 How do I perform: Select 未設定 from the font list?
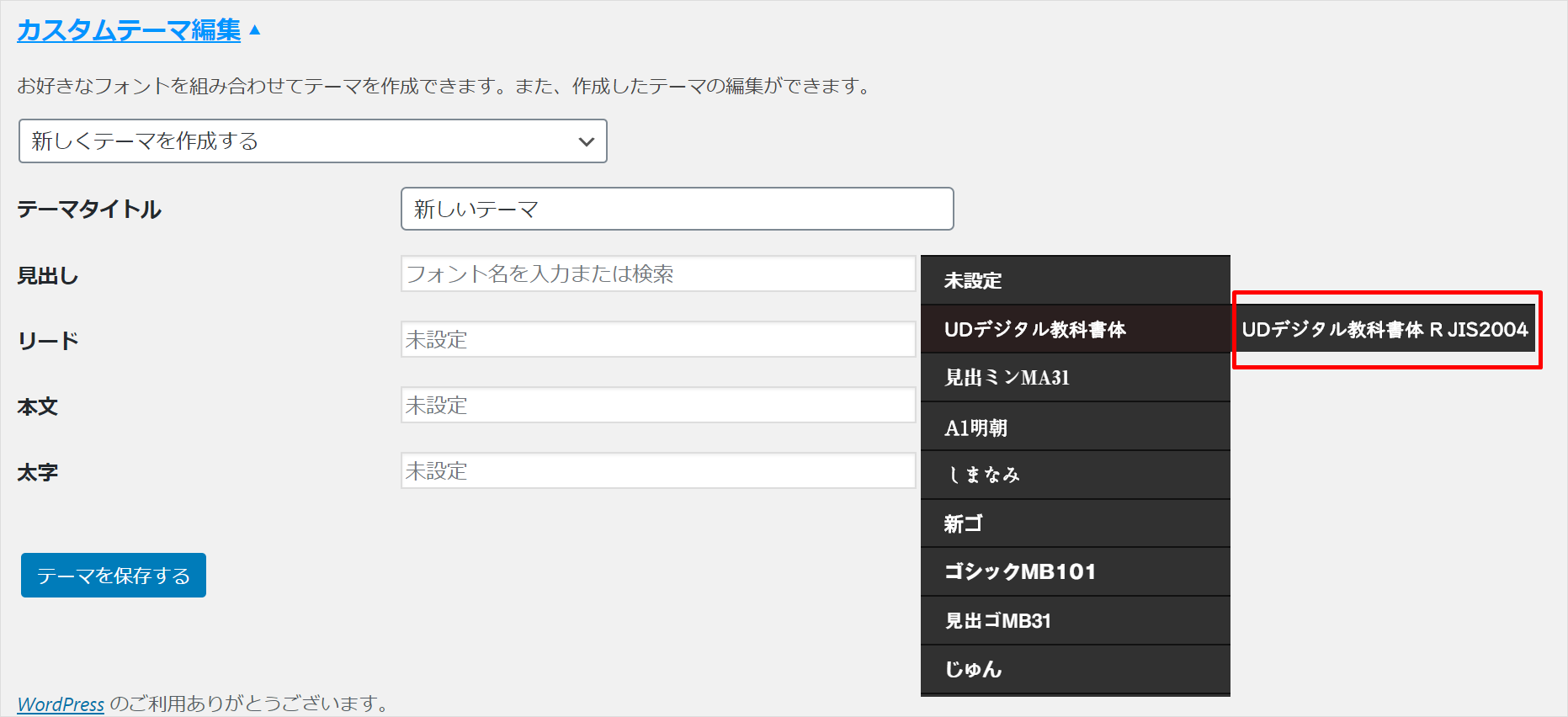1075,281
